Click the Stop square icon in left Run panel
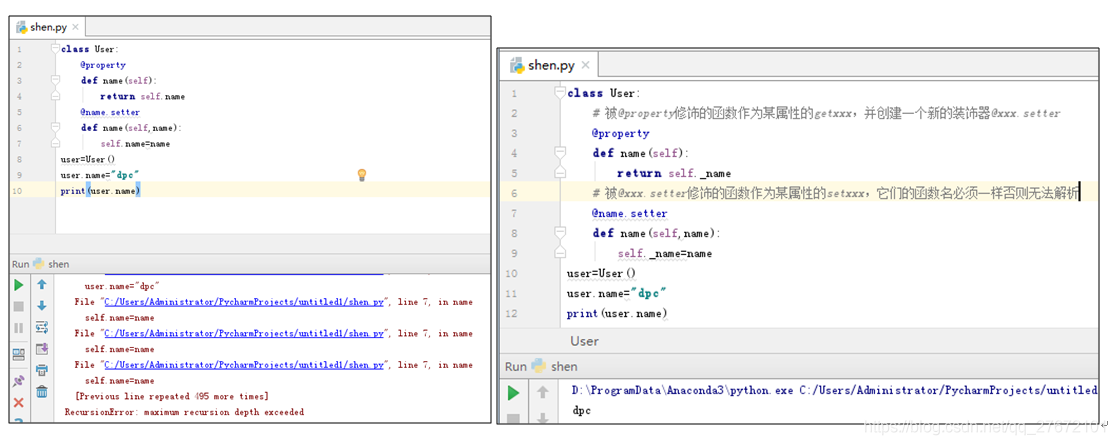The image size is (1115, 445). tap(18, 307)
